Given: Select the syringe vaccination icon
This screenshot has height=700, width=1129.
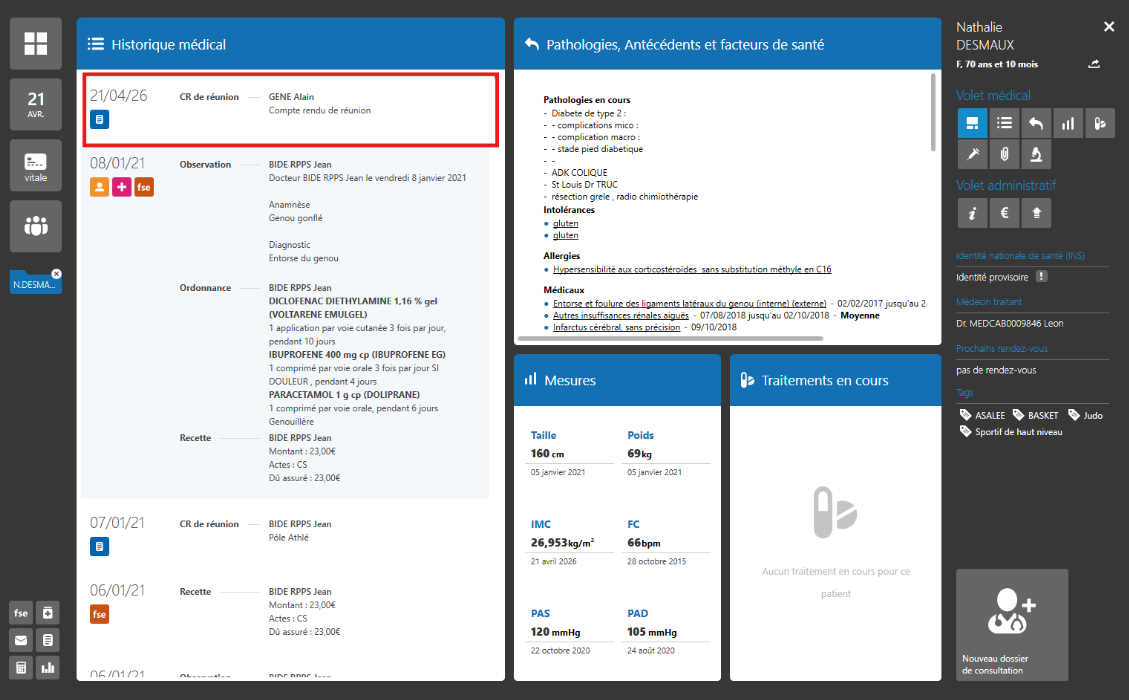Looking at the screenshot, I should pos(972,154).
